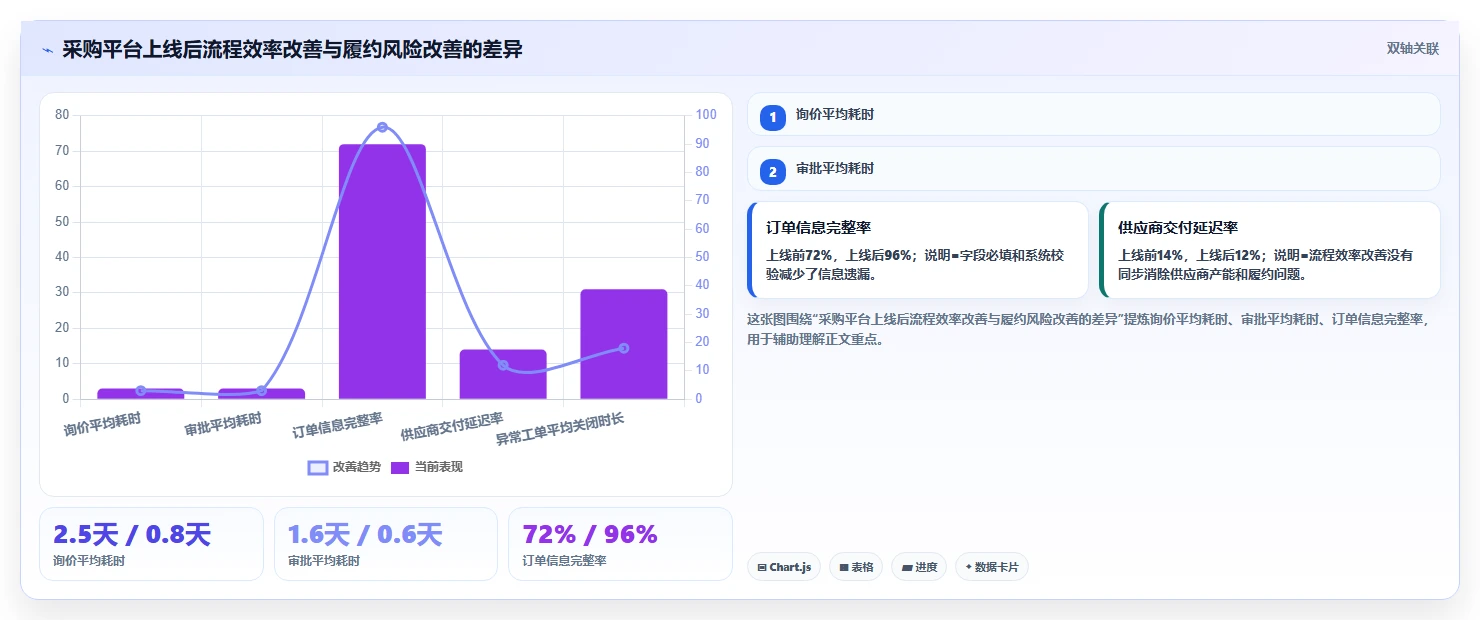
Task: Click the 订单信息完整率 detail card heading
Action: 818,228
